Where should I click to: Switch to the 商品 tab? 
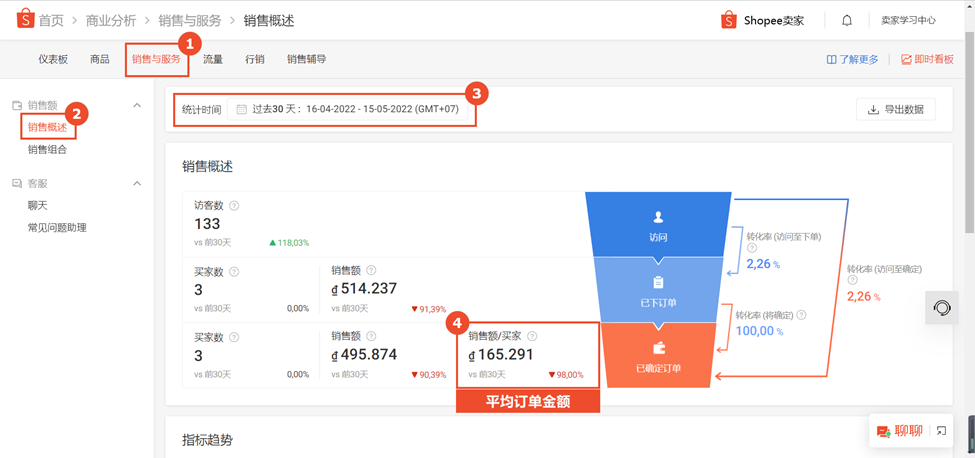[99, 60]
